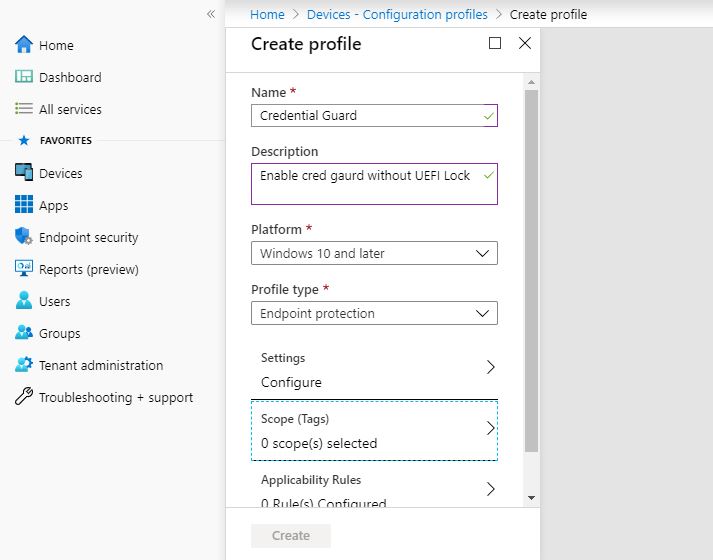Open Apps via the grid icon
Image resolution: width=713 pixels, height=560 pixels.
coord(24,205)
